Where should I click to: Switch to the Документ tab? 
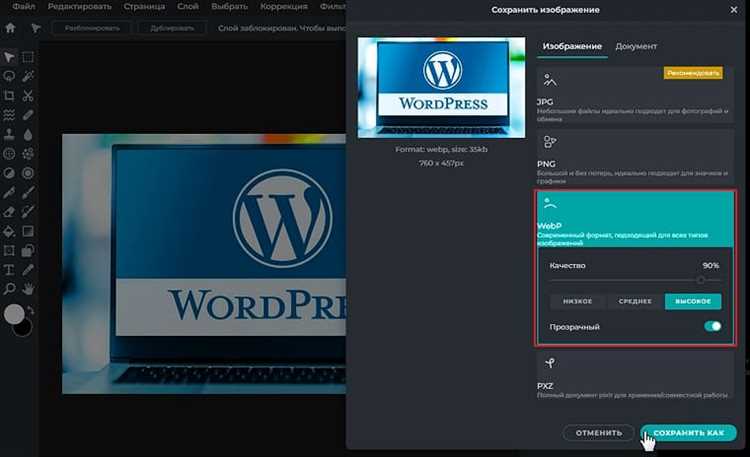point(636,46)
